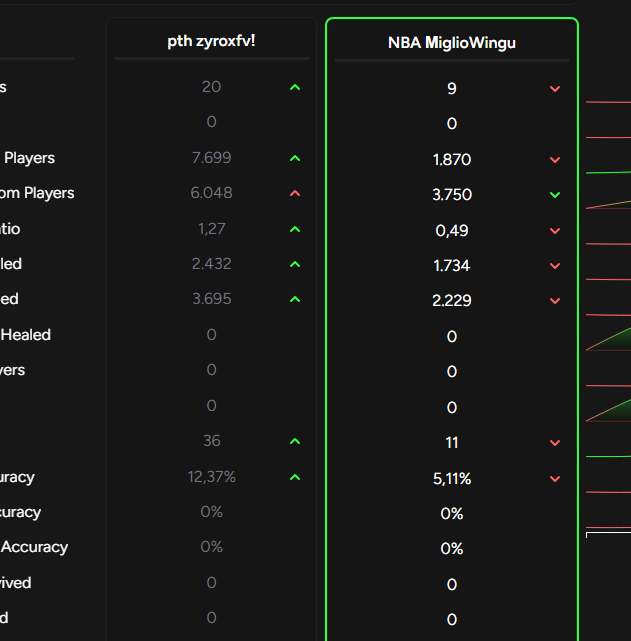This screenshot has width=631, height=641.
Task: Click value '1,27' in pth zyroxfv! column
Action: [211, 229]
